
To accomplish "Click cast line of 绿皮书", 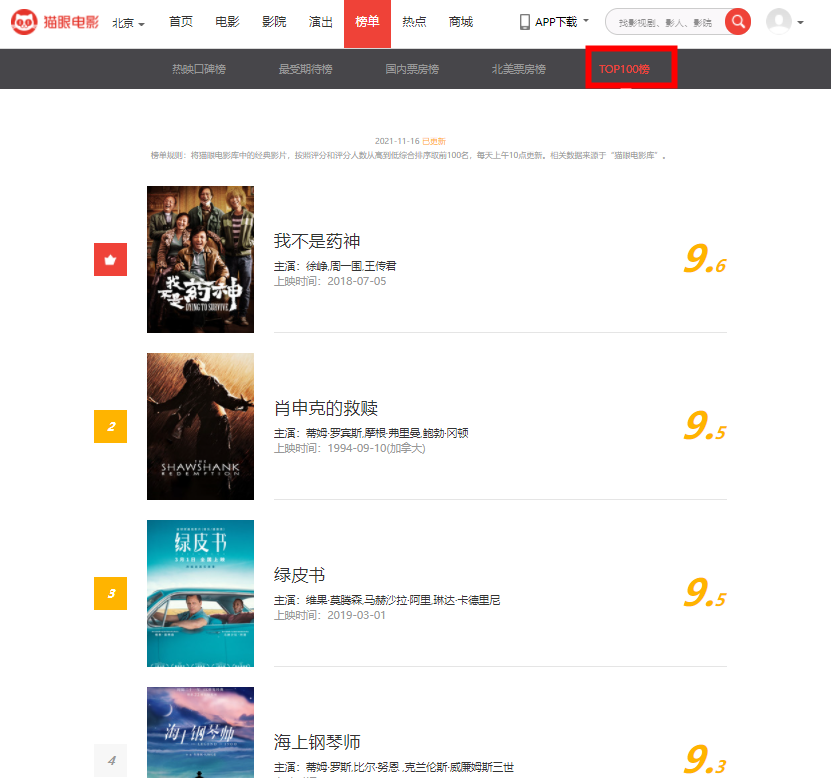I will (x=387, y=600).
